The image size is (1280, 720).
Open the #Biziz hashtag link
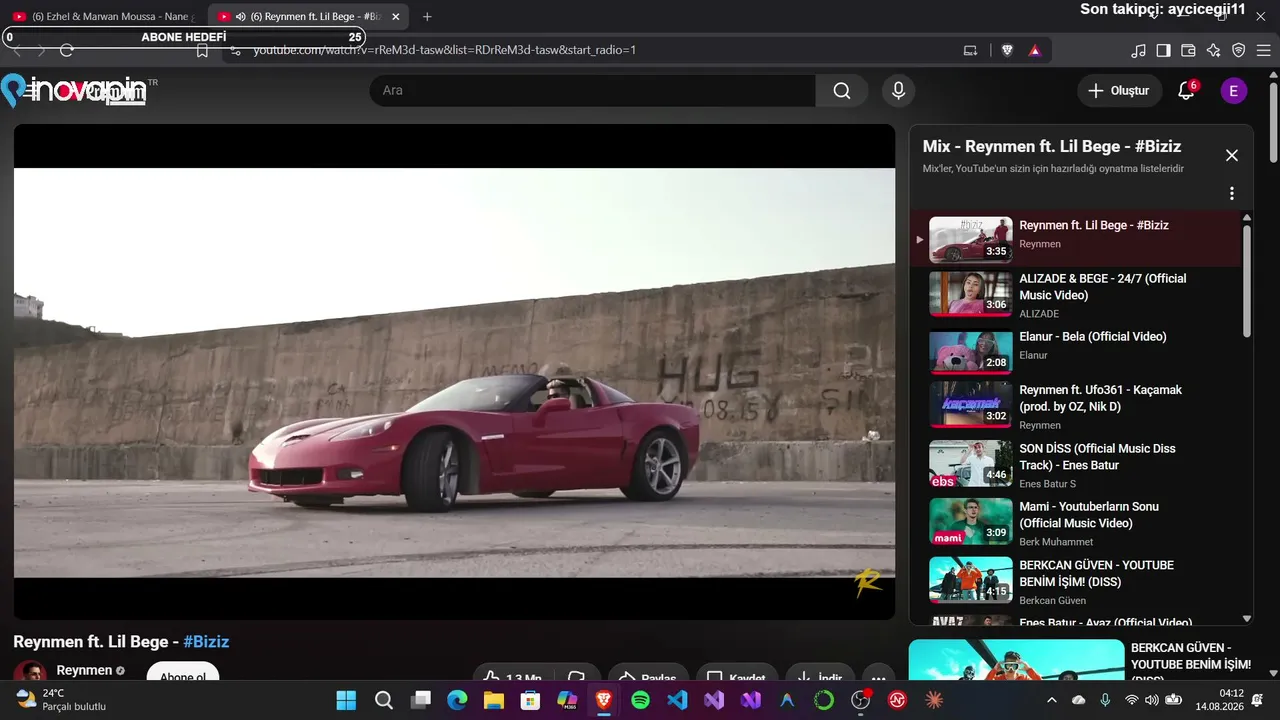click(x=206, y=642)
